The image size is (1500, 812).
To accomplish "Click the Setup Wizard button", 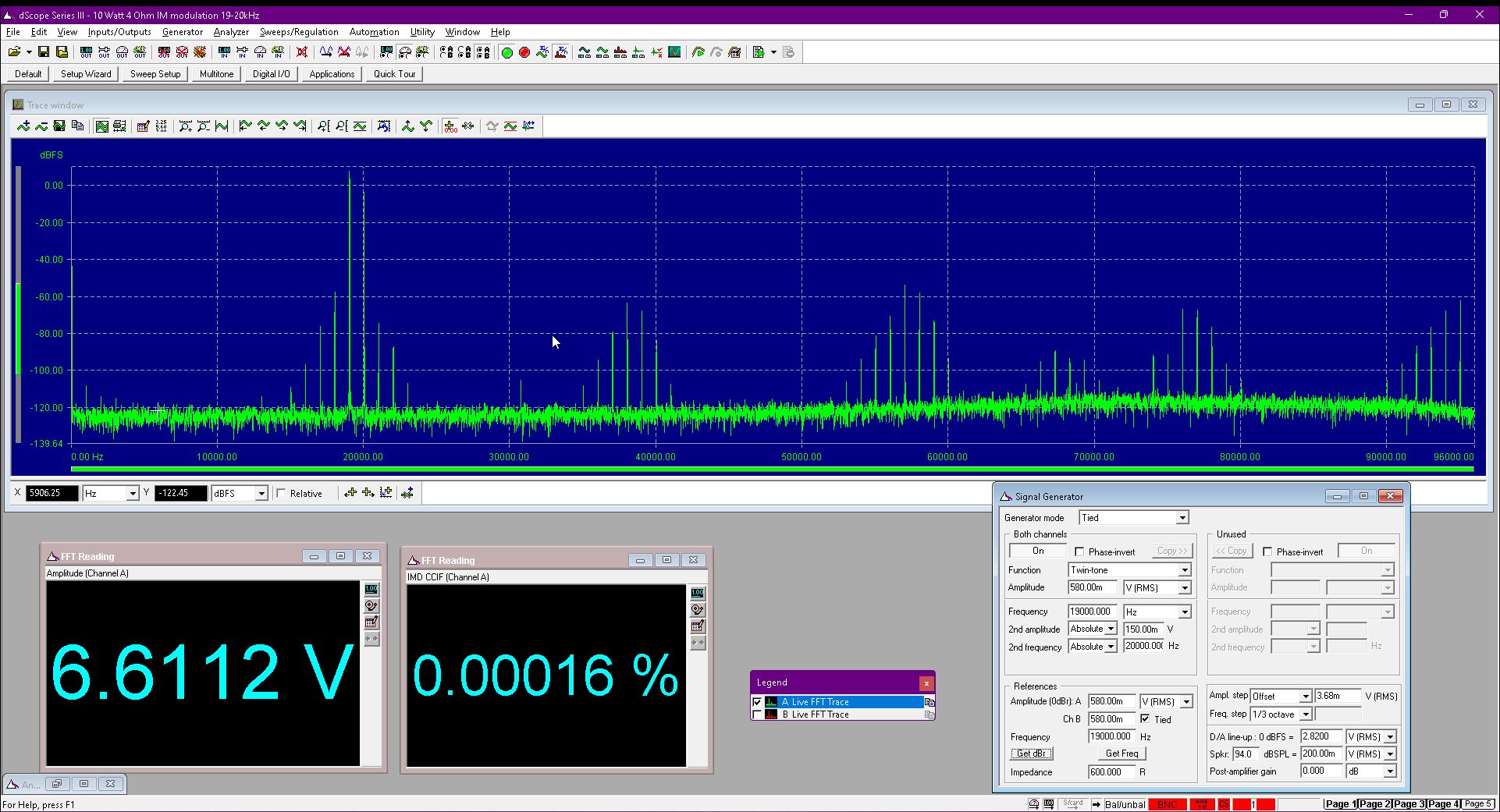I will (x=86, y=74).
